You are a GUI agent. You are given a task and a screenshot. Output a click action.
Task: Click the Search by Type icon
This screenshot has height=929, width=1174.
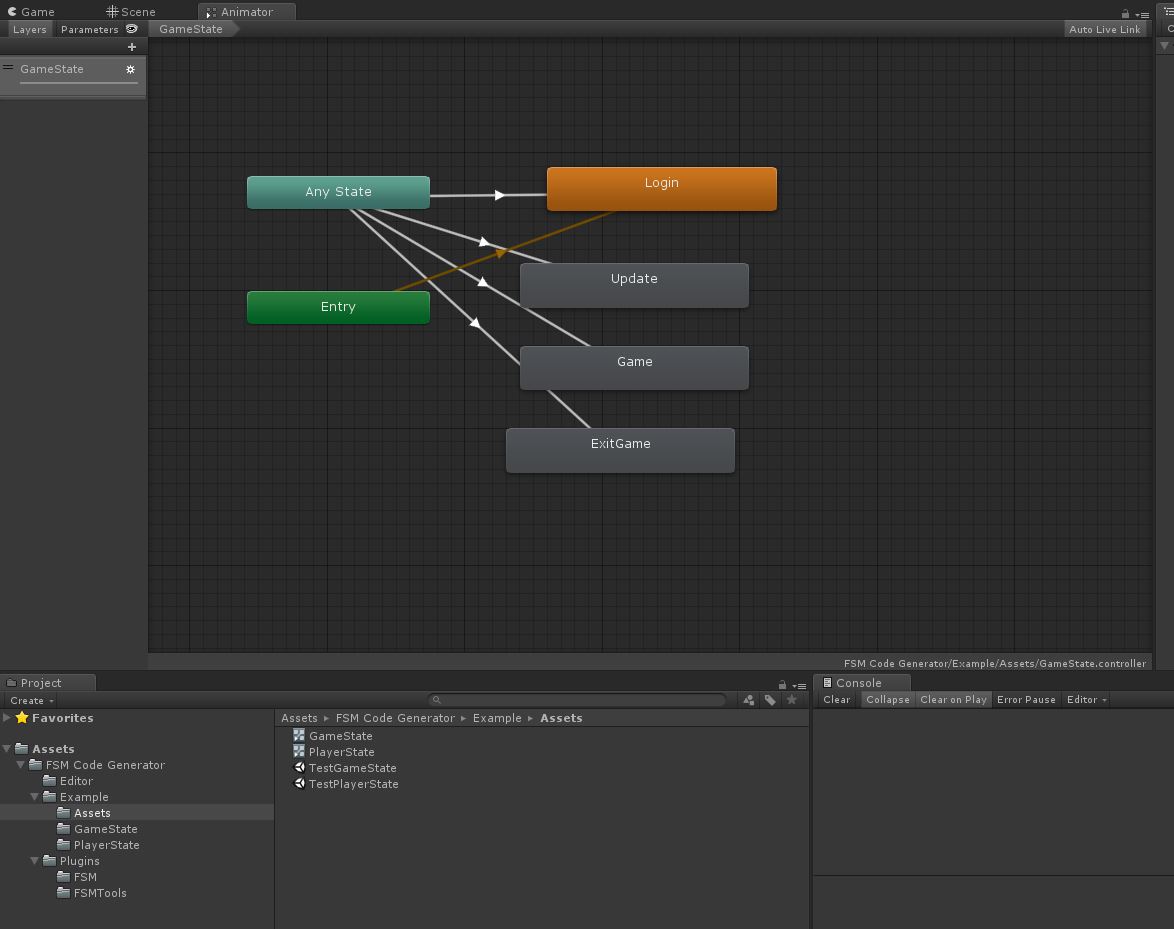click(x=749, y=700)
